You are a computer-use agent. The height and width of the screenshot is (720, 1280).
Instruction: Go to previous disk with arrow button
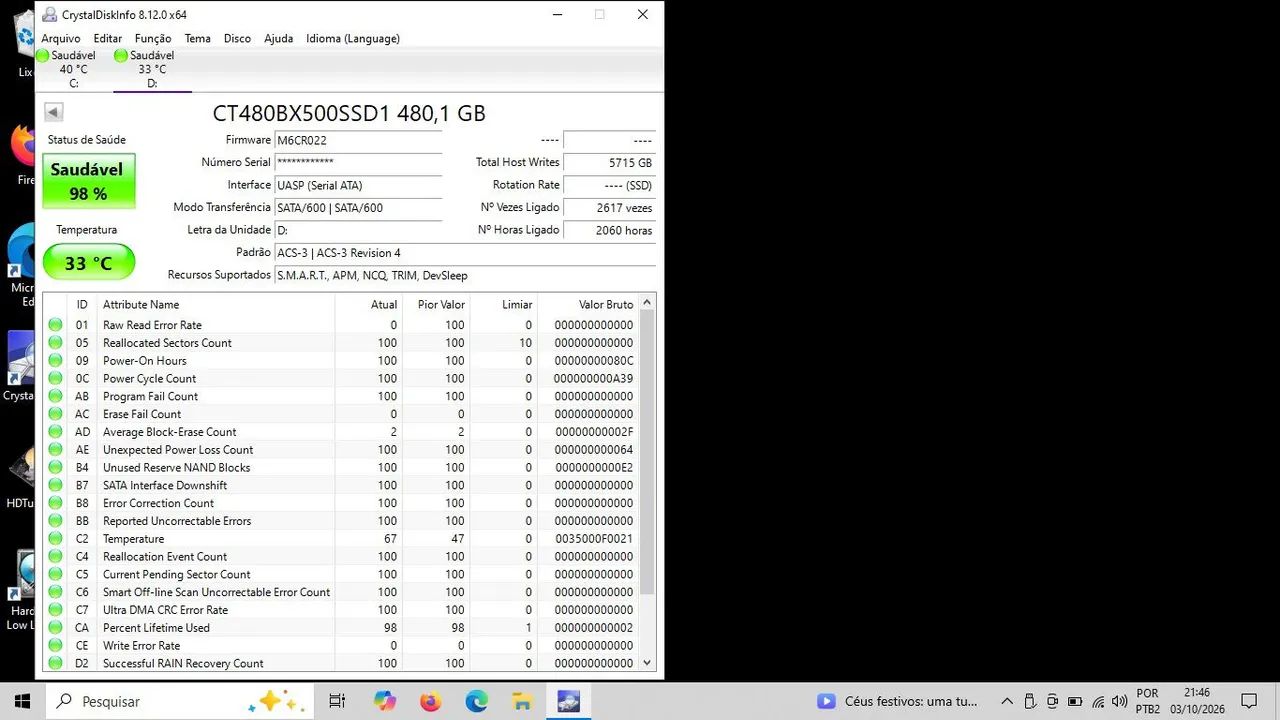(54, 113)
